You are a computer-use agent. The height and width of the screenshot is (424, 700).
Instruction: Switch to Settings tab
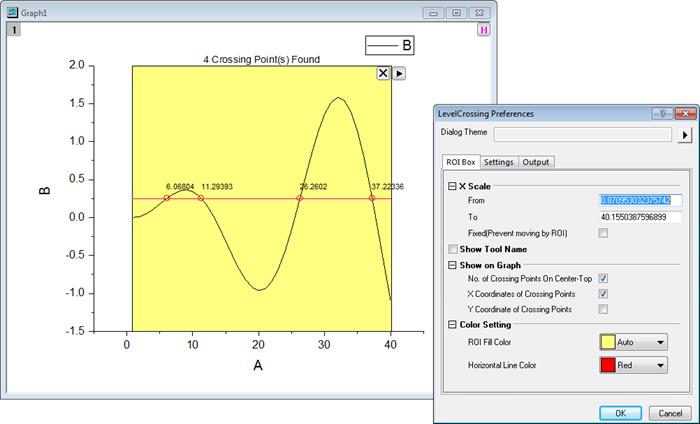[x=499, y=162]
